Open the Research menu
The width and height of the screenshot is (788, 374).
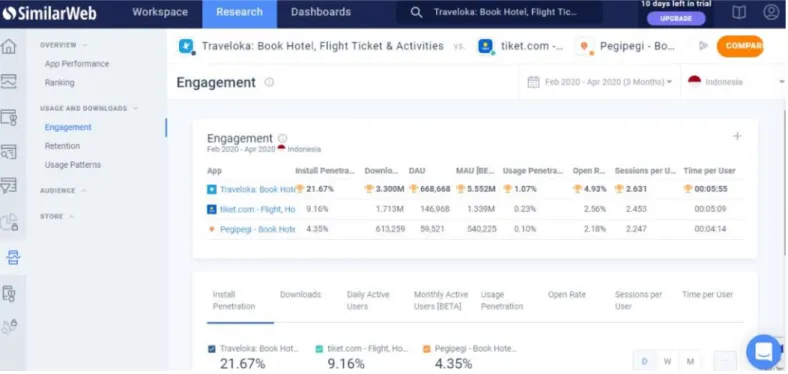[239, 13]
